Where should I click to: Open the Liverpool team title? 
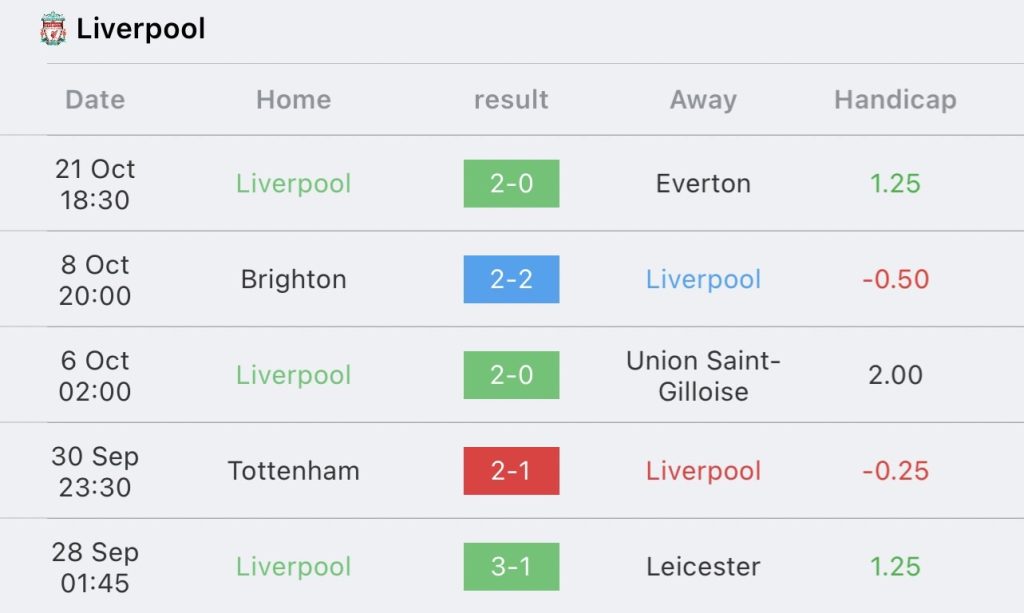pos(141,29)
